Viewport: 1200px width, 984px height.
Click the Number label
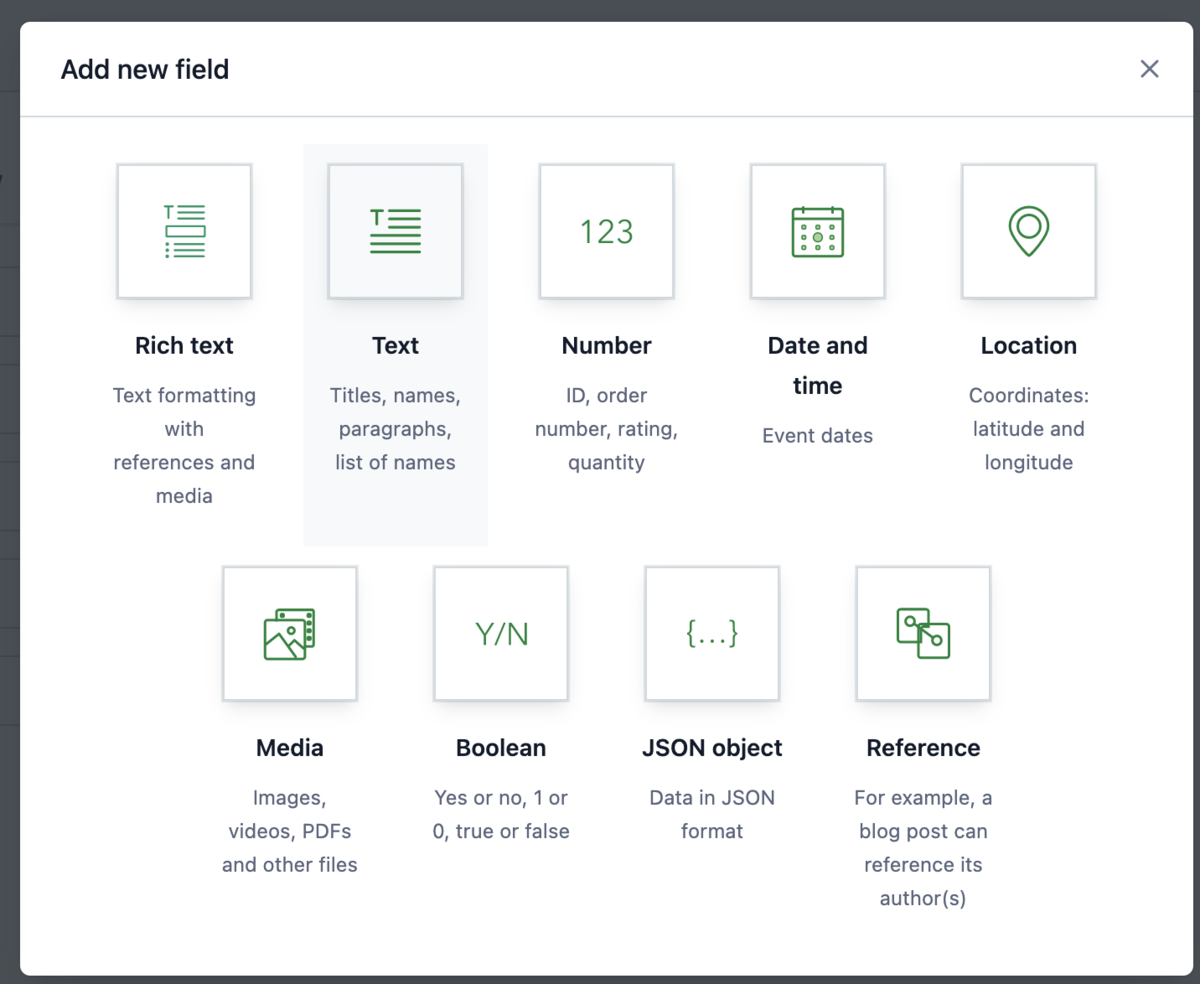(x=607, y=346)
